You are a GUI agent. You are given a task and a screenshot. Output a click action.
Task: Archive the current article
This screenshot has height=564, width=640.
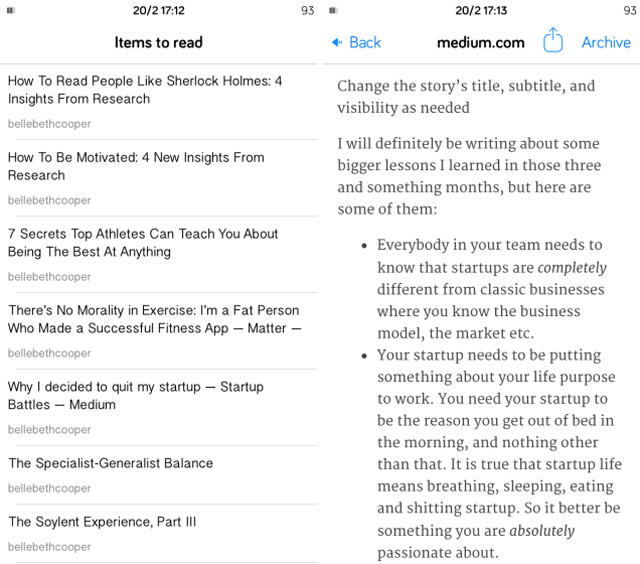pos(606,42)
